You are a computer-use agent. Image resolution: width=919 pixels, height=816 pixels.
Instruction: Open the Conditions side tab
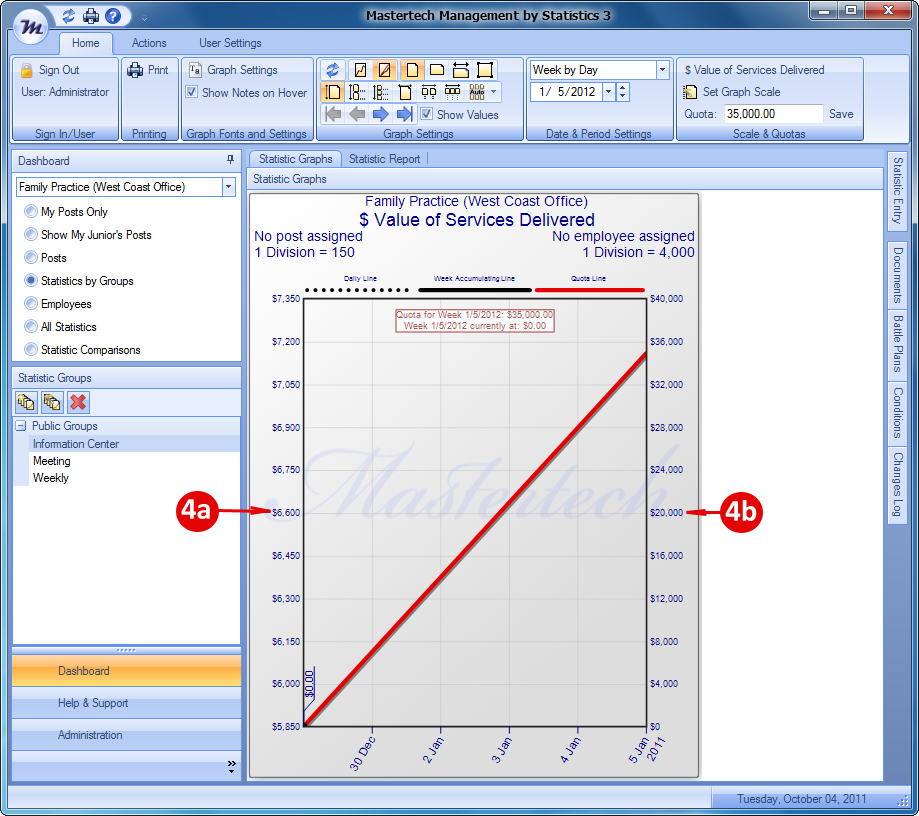[x=897, y=413]
